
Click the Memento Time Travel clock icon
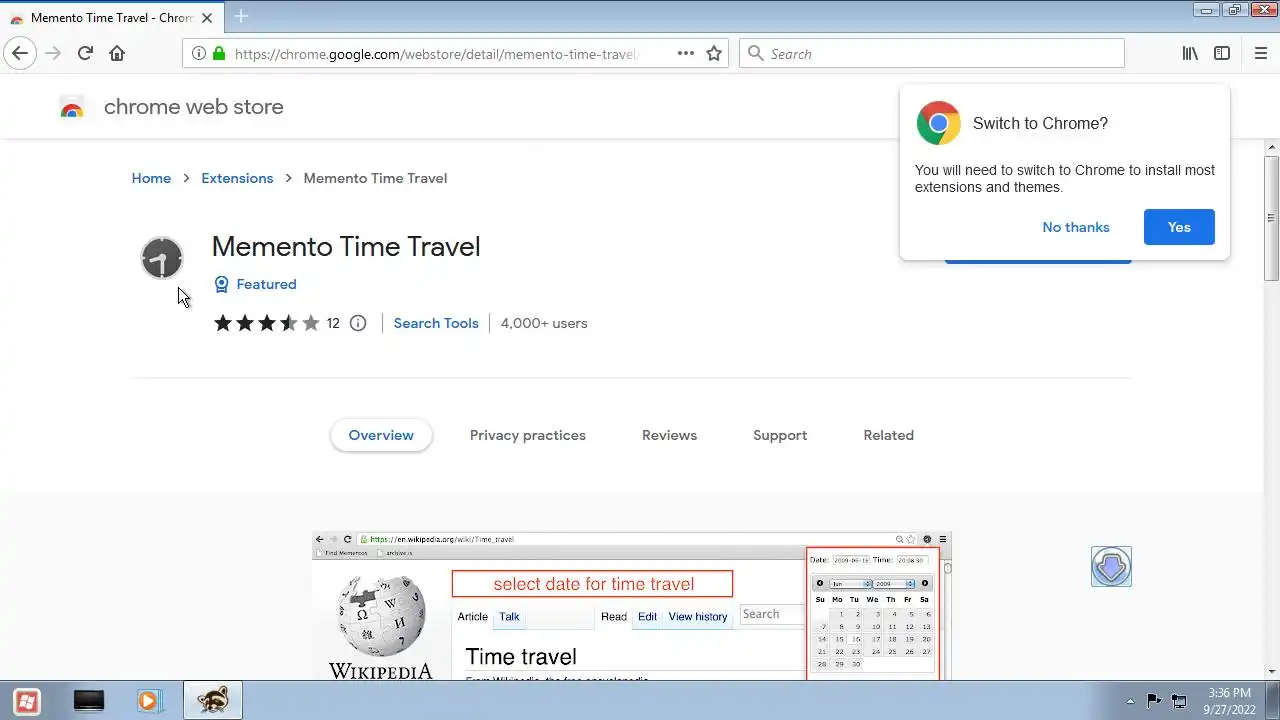(162, 258)
